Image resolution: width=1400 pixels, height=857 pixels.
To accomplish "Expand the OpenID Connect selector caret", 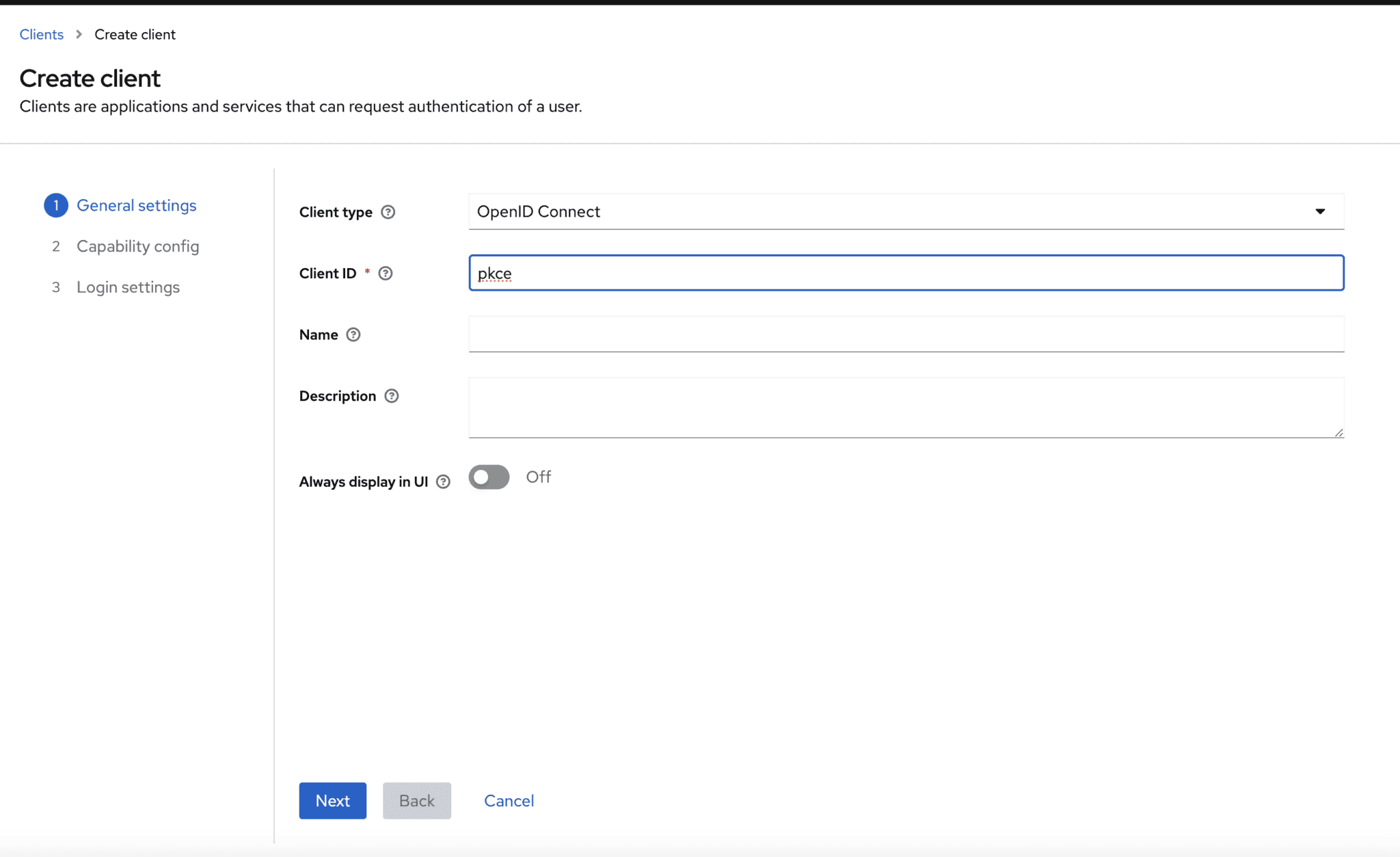I will pos(1321,211).
